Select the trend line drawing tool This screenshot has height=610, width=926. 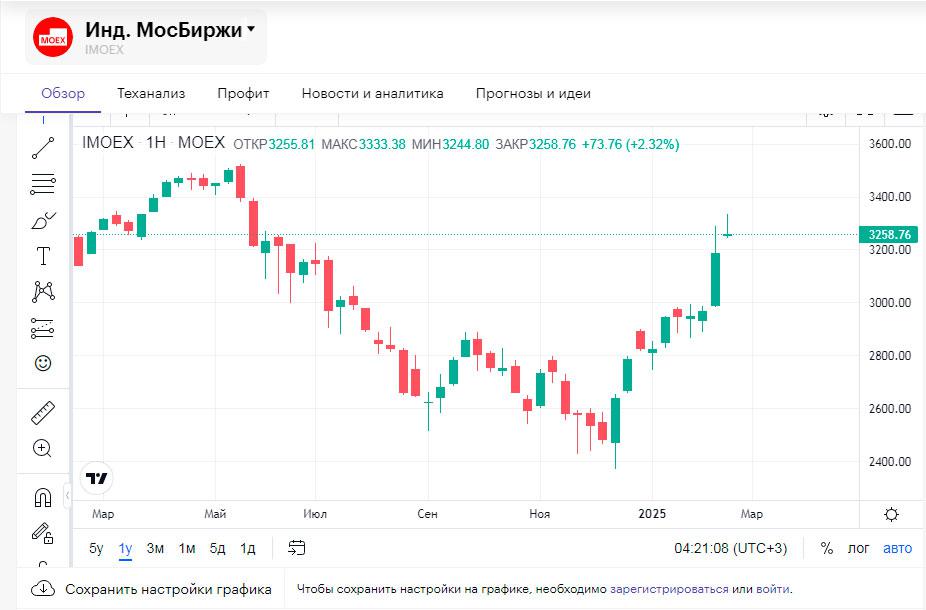43,149
